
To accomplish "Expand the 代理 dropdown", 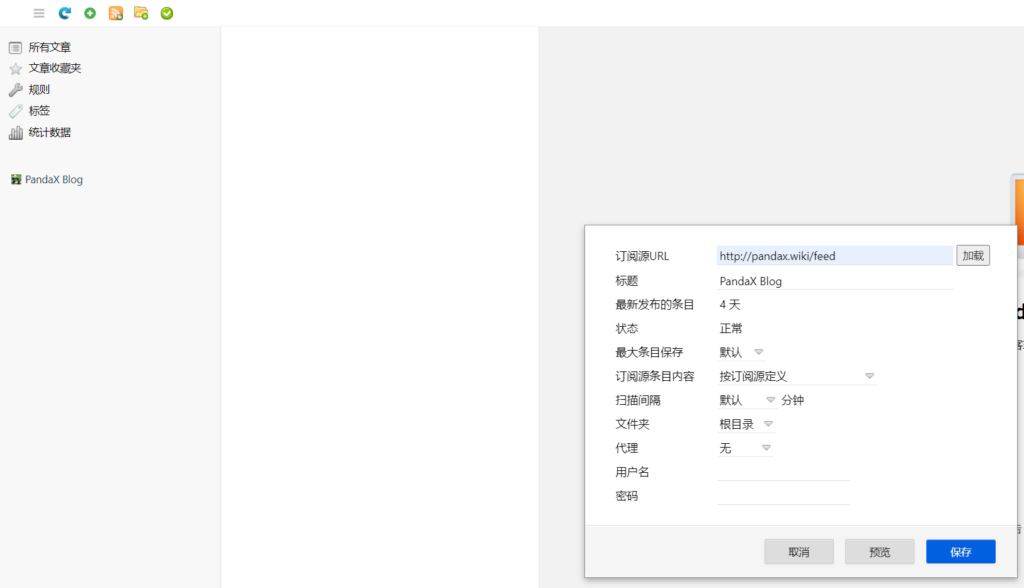I will click(x=745, y=448).
